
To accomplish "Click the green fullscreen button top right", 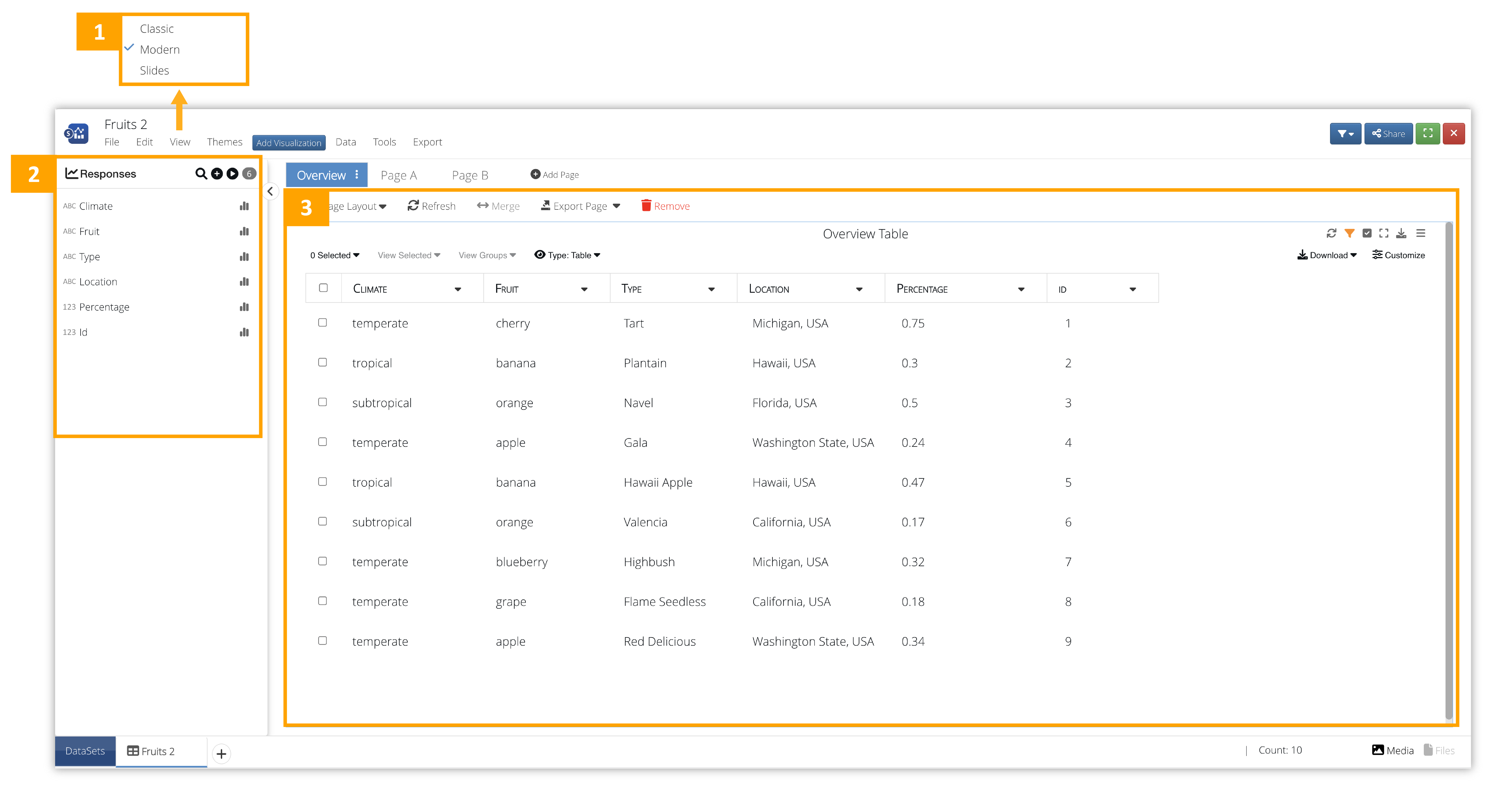I will (x=1428, y=133).
